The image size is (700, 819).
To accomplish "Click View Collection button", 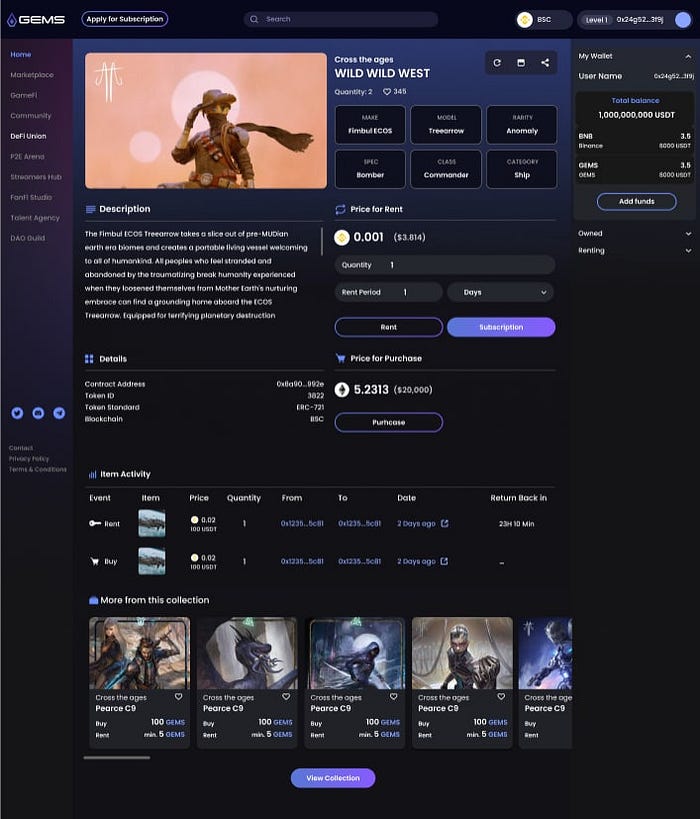I will (333, 778).
